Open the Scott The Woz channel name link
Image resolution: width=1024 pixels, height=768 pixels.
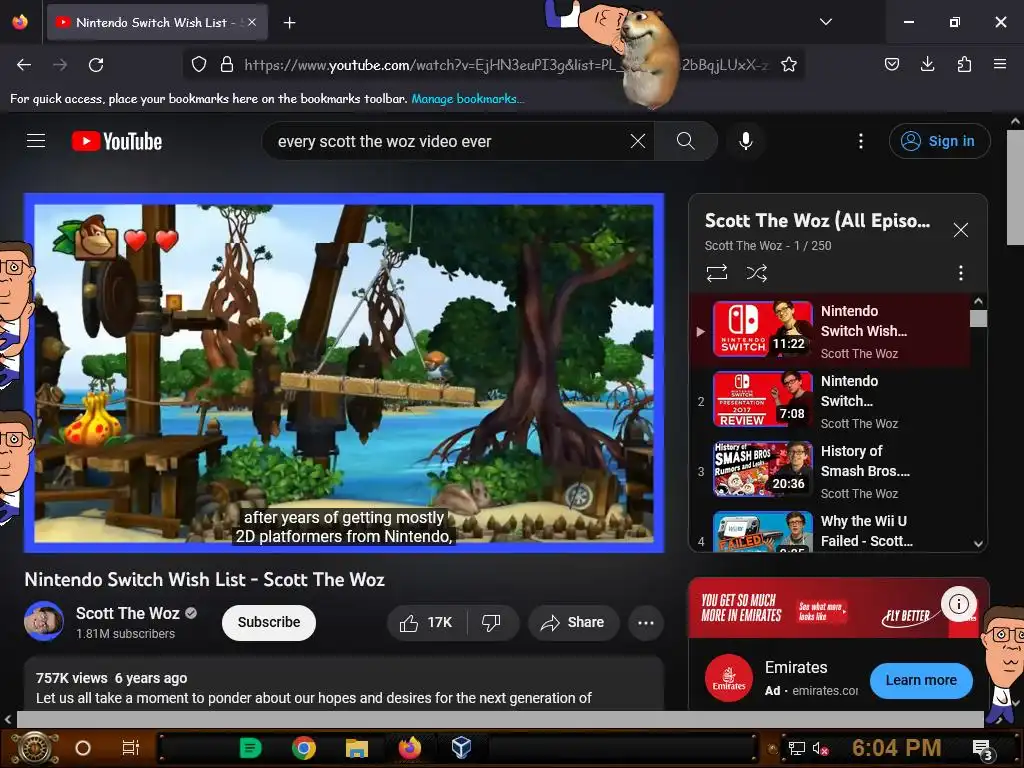128,613
